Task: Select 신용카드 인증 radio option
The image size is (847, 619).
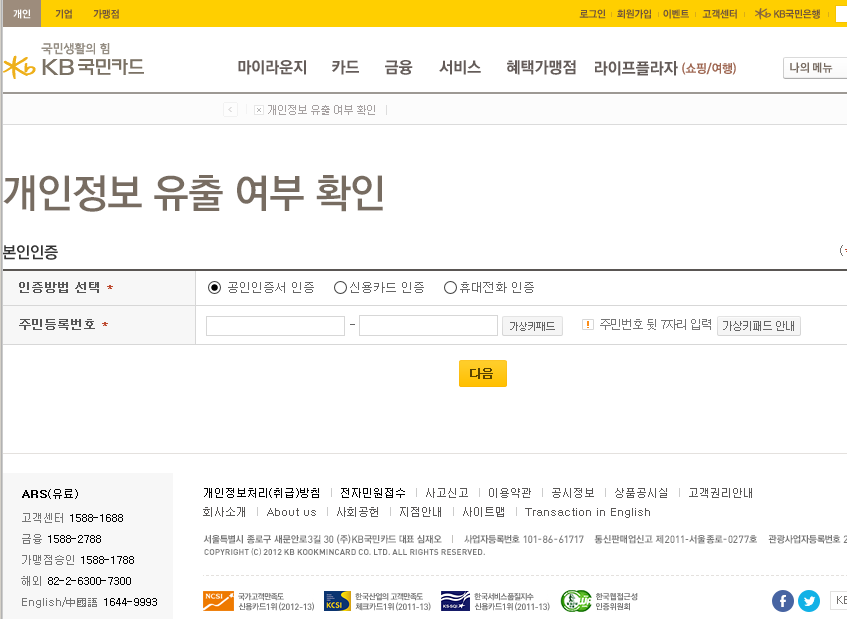Action: [x=340, y=288]
